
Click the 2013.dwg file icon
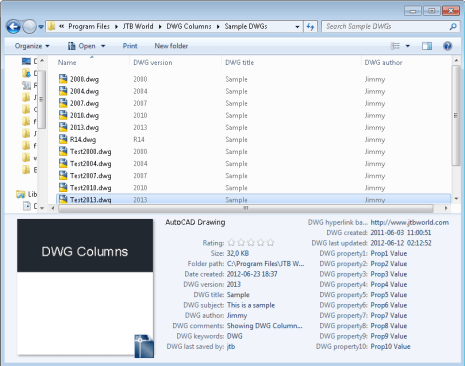tap(63, 127)
